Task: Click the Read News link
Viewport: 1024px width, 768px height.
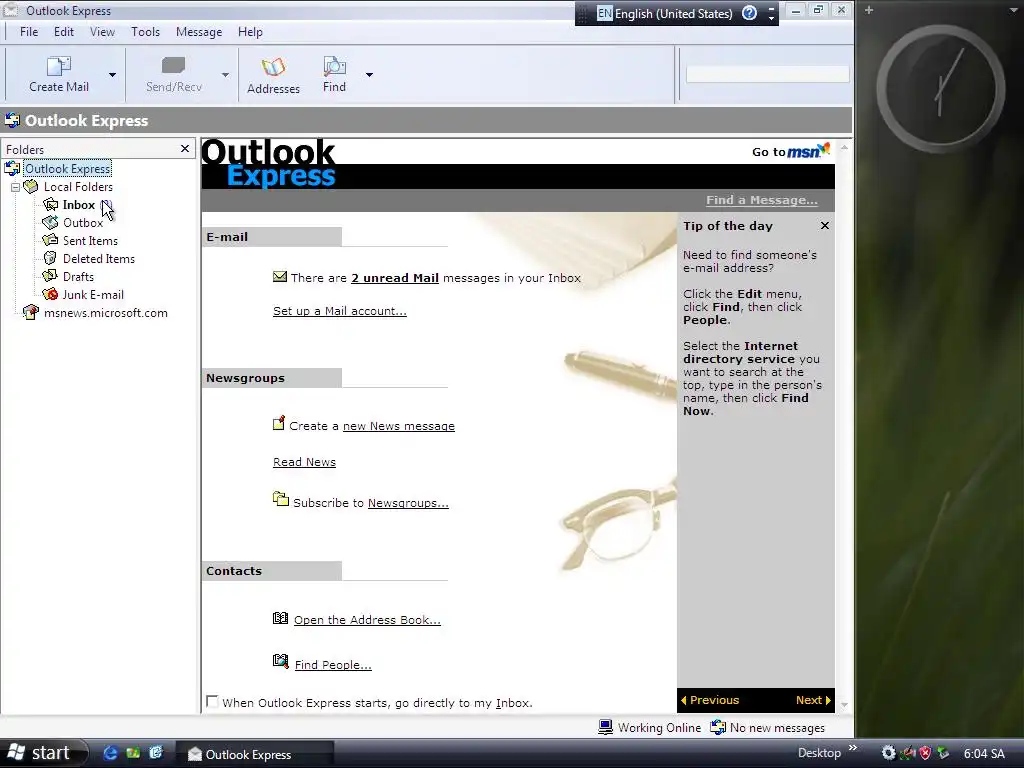Action: (304, 462)
